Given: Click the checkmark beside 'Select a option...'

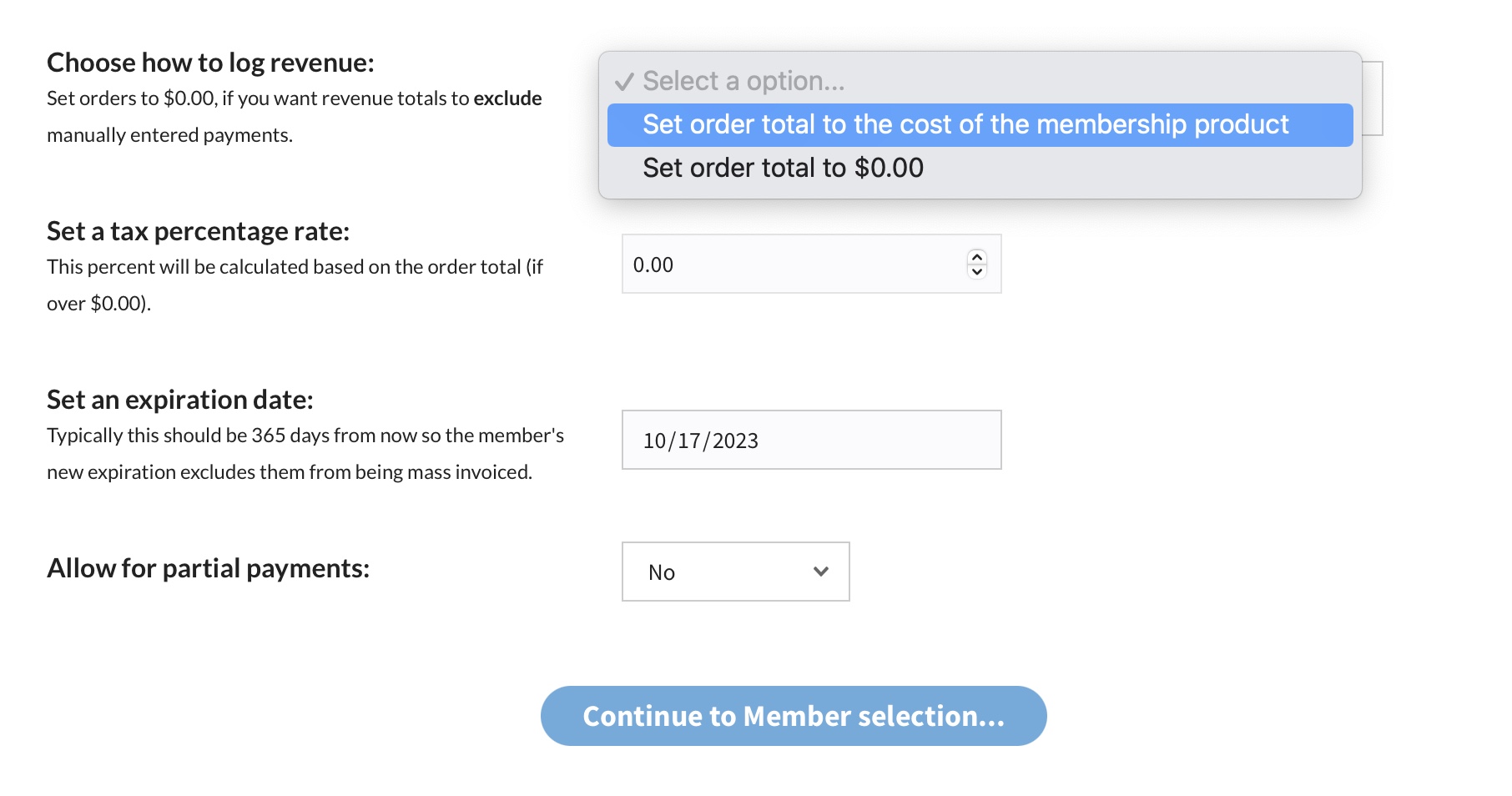Looking at the screenshot, I should 623,82.
